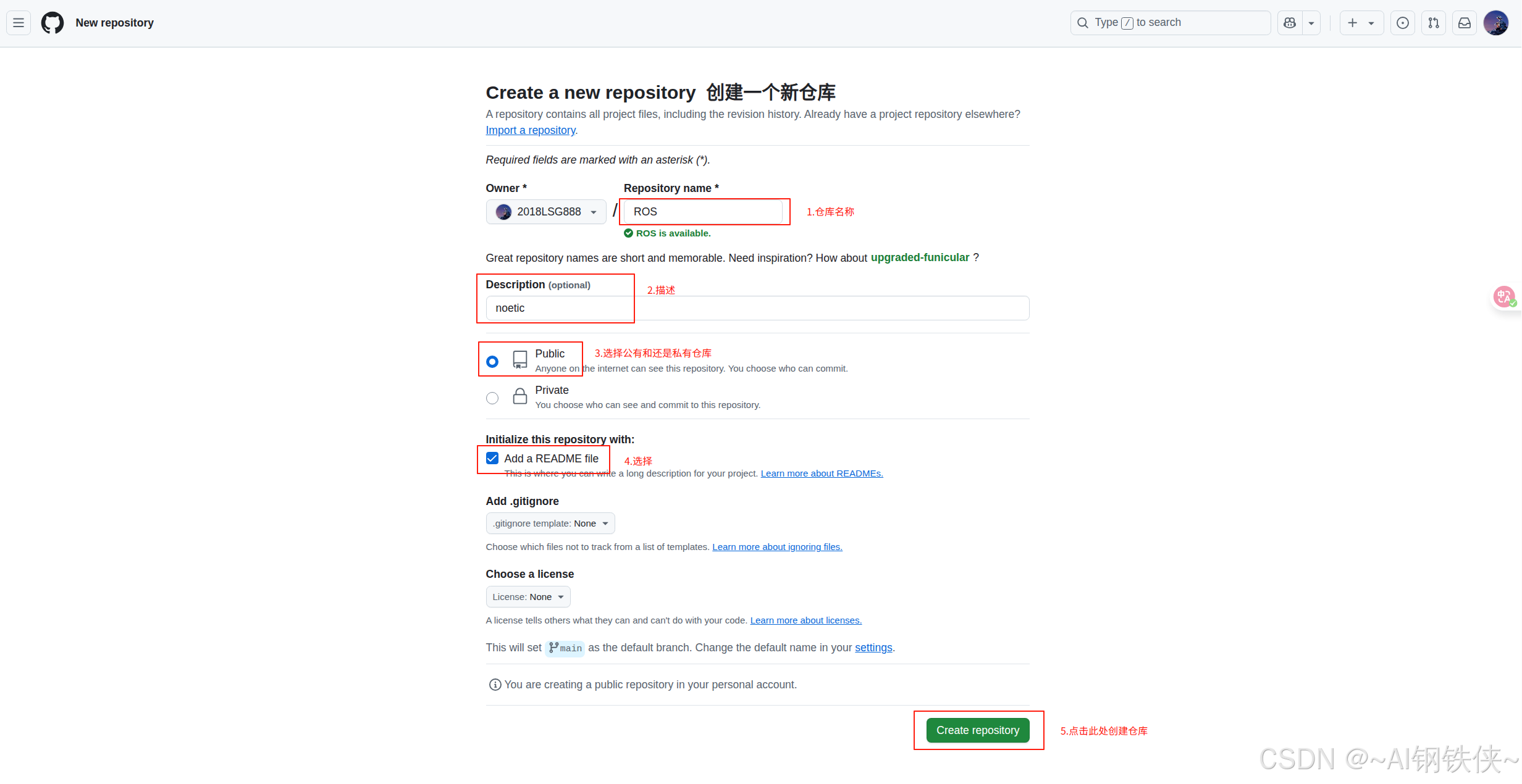The width and height of the screenshot is (1522, 784).
Task: Expand the Copilot dropdown arrow
Action: (x=1311, y=23)
